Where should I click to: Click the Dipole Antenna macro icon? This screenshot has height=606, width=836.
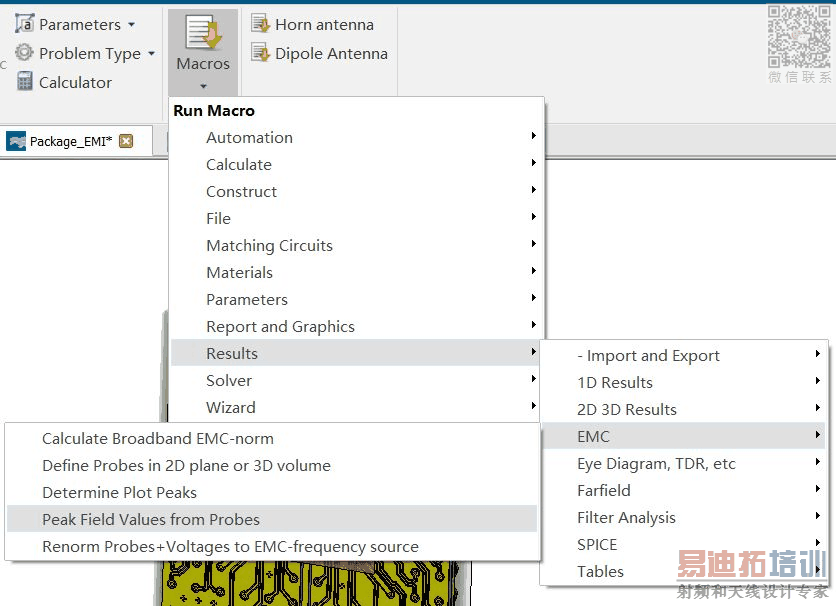click(261, 53)
